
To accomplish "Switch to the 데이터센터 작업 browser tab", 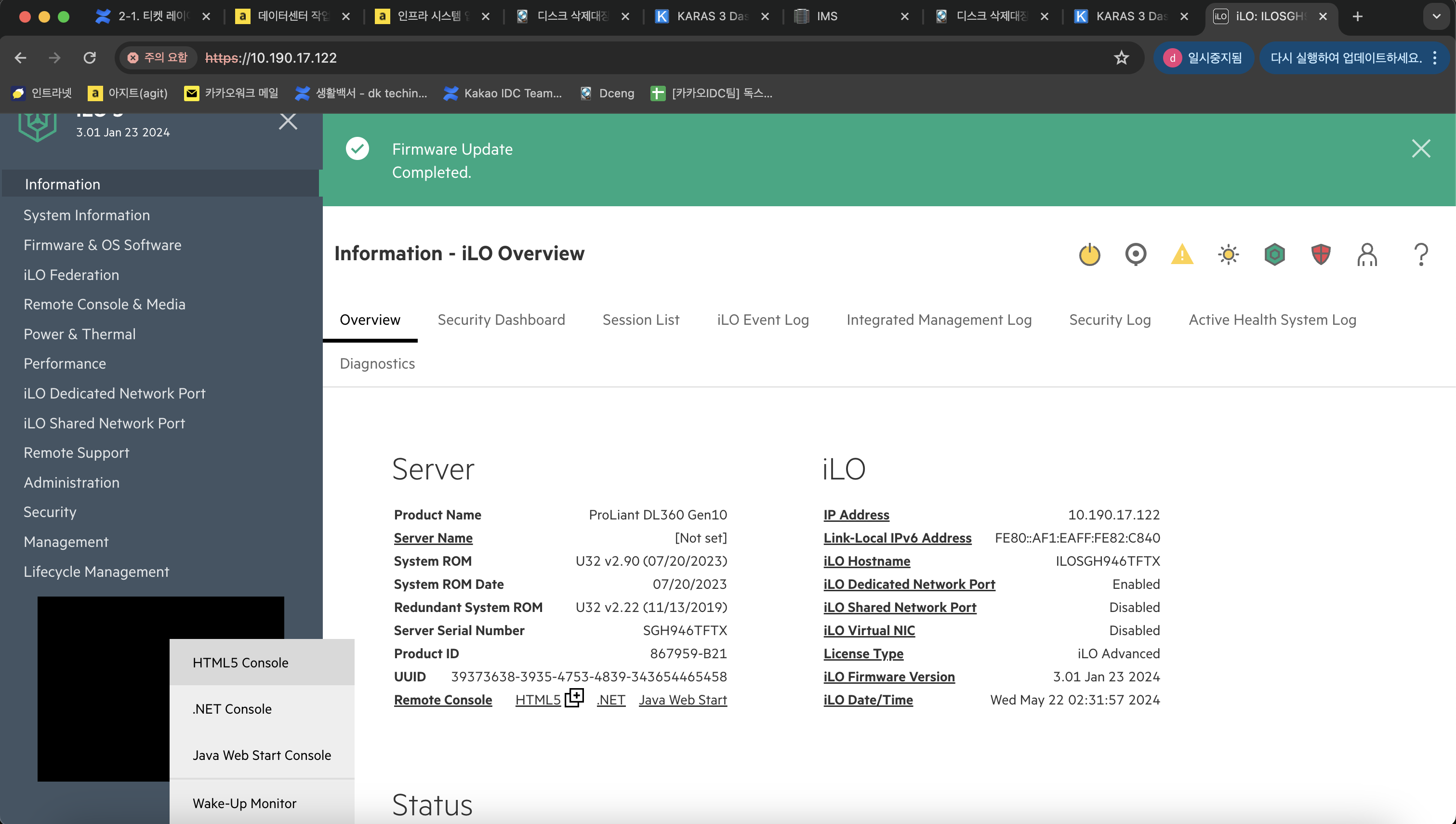I will (x=293, y=16).
